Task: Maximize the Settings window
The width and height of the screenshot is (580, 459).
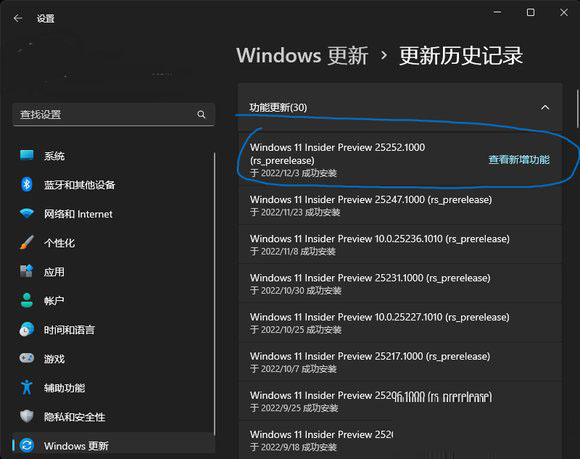Action: tap(530, 12)
